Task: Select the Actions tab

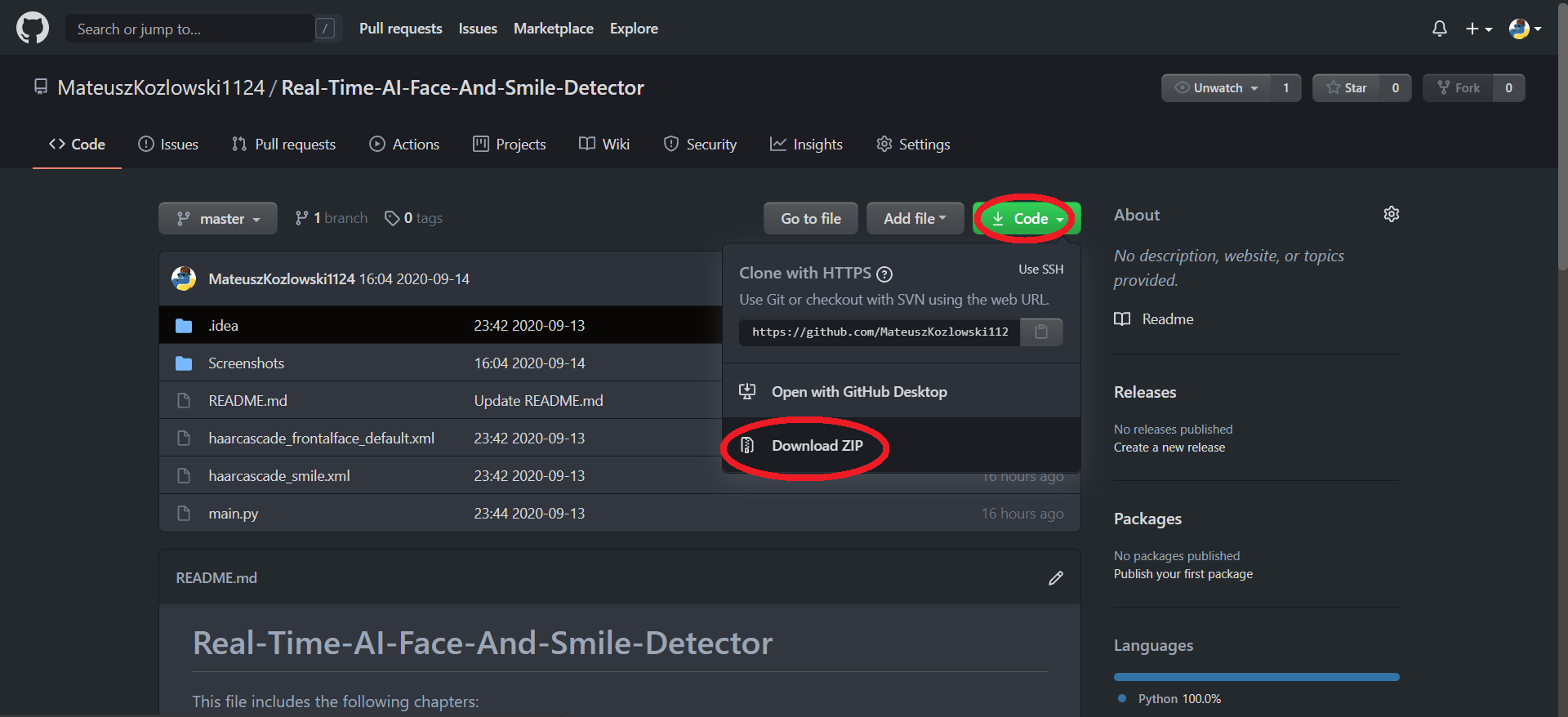Action: click(404, 144)
